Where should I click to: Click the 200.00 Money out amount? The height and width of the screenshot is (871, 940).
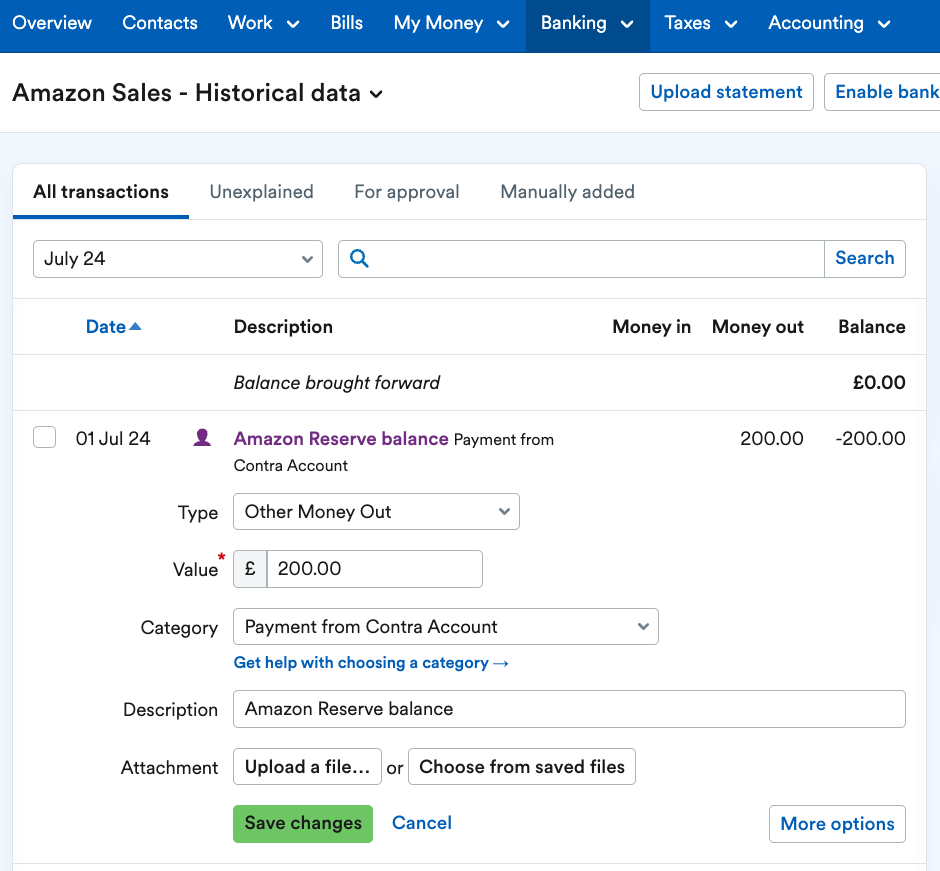[x=772, y=438]
